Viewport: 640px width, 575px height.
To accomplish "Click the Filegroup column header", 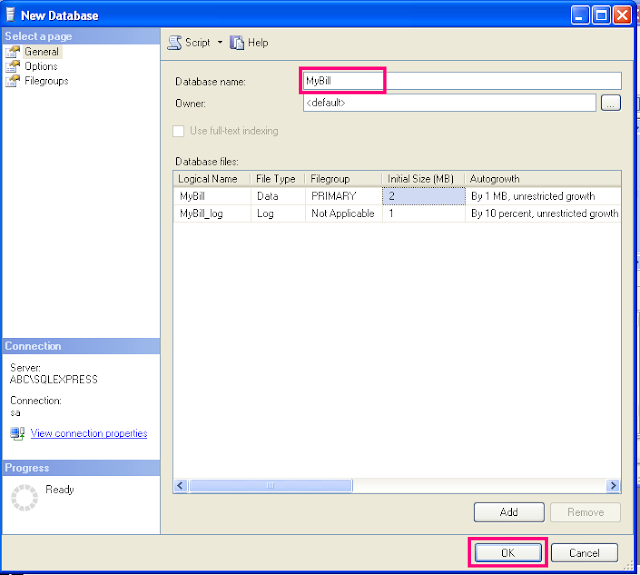I will (x=343, y=179).
